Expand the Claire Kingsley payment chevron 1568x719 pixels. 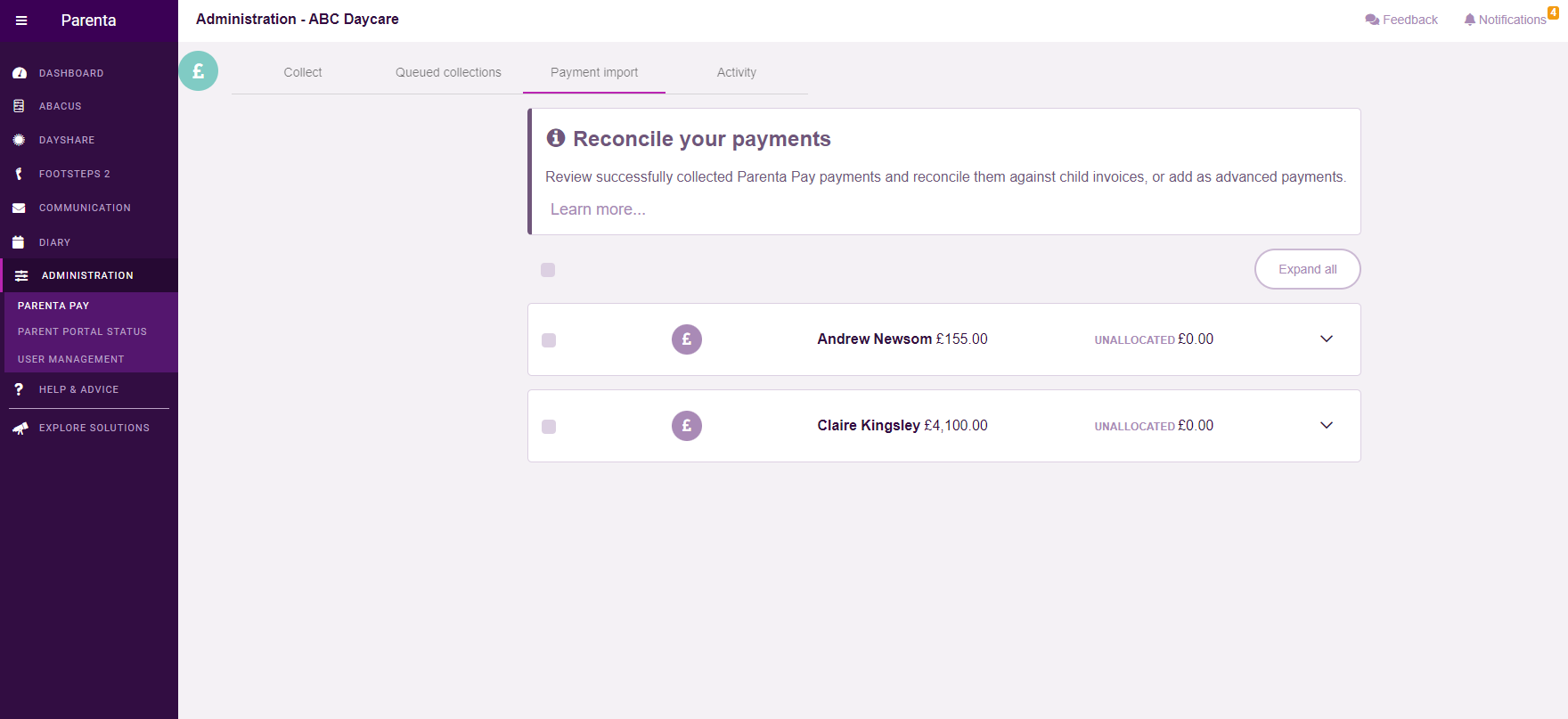1327,425
